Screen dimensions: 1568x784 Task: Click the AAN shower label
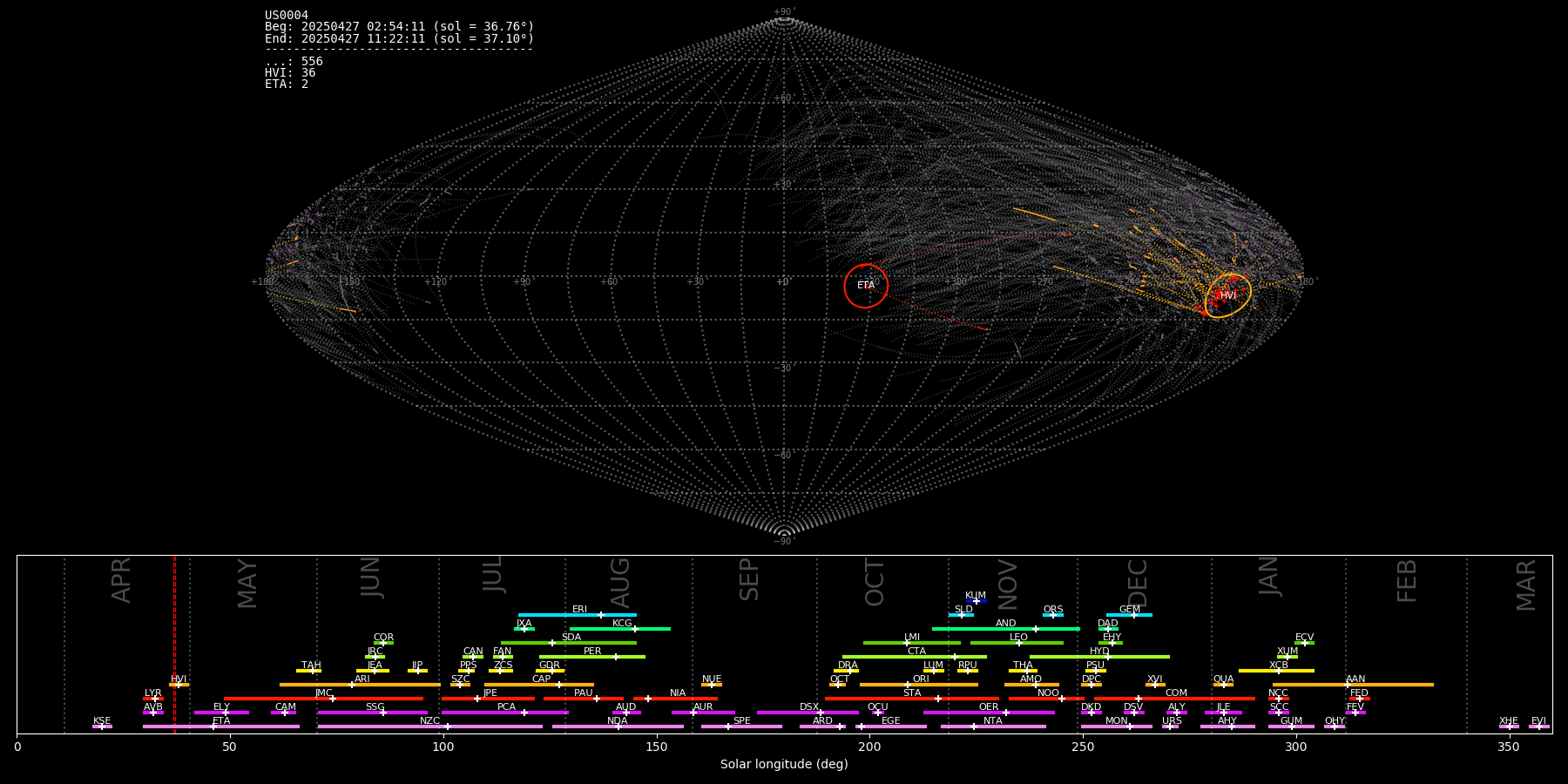click(1355, 679)
